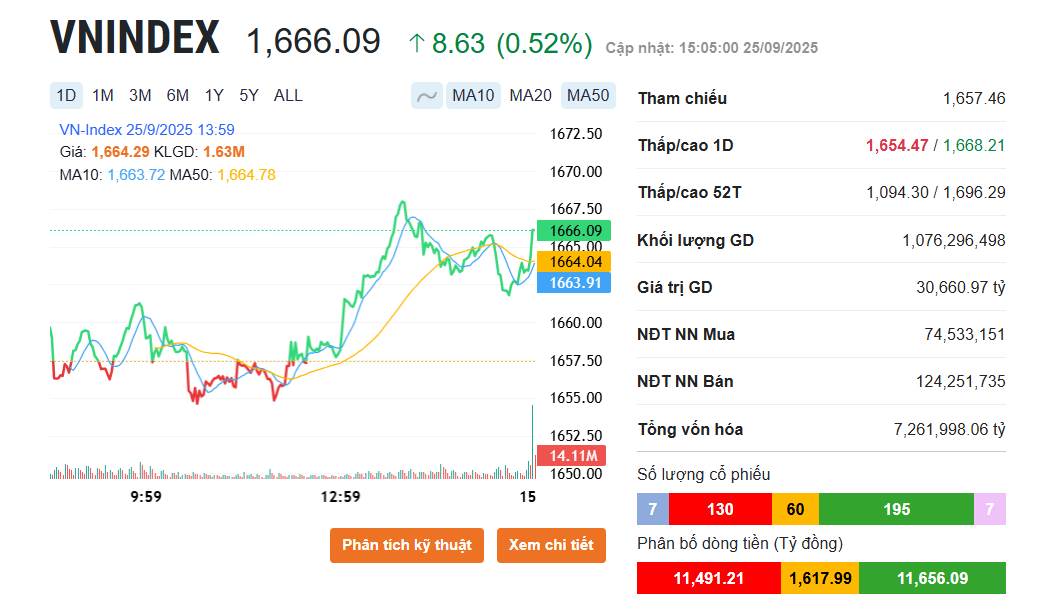1047x612 pixels.
Task: Click the MA10 legend value 1,663.72
Action: click(136, 175)
